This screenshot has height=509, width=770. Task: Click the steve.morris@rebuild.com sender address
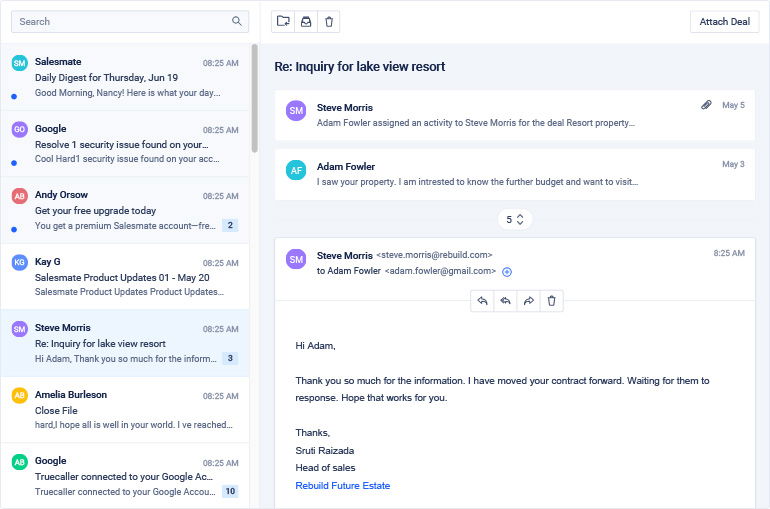click(x=434, y=255)
